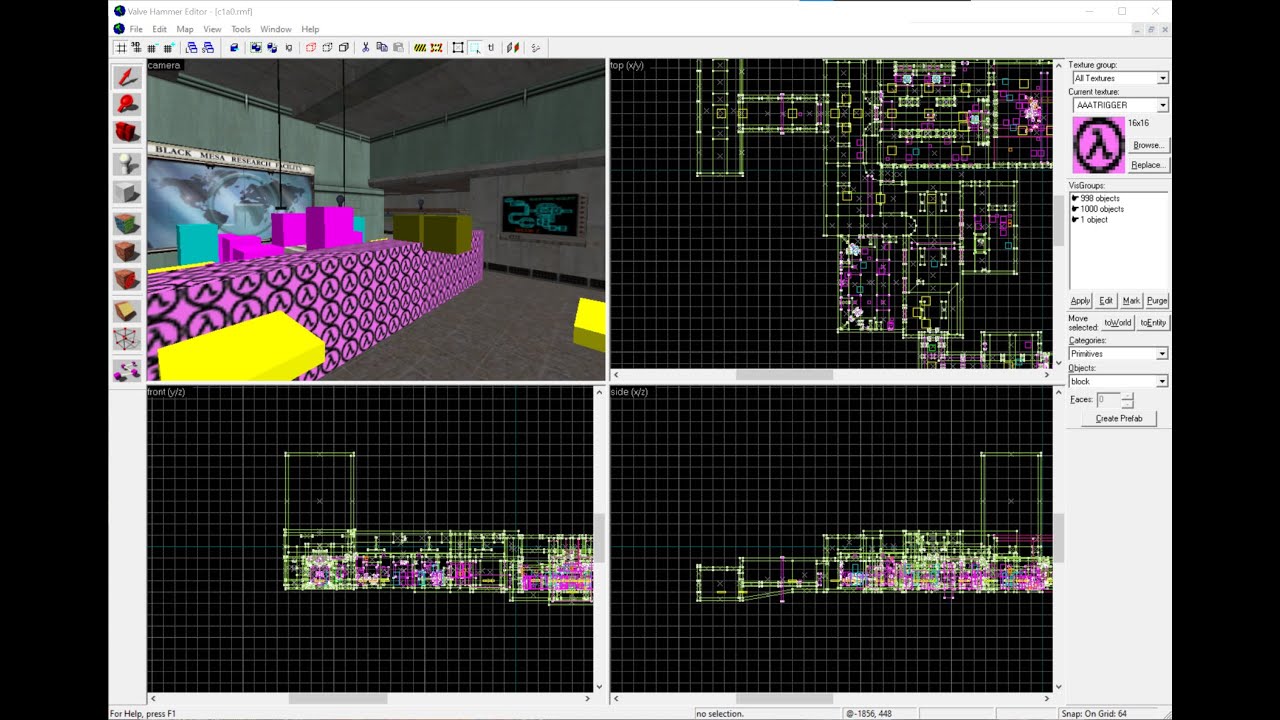Expand the Objects block dropdown
Viewport: 1280px width, 720px height.
coord(1162,381)
